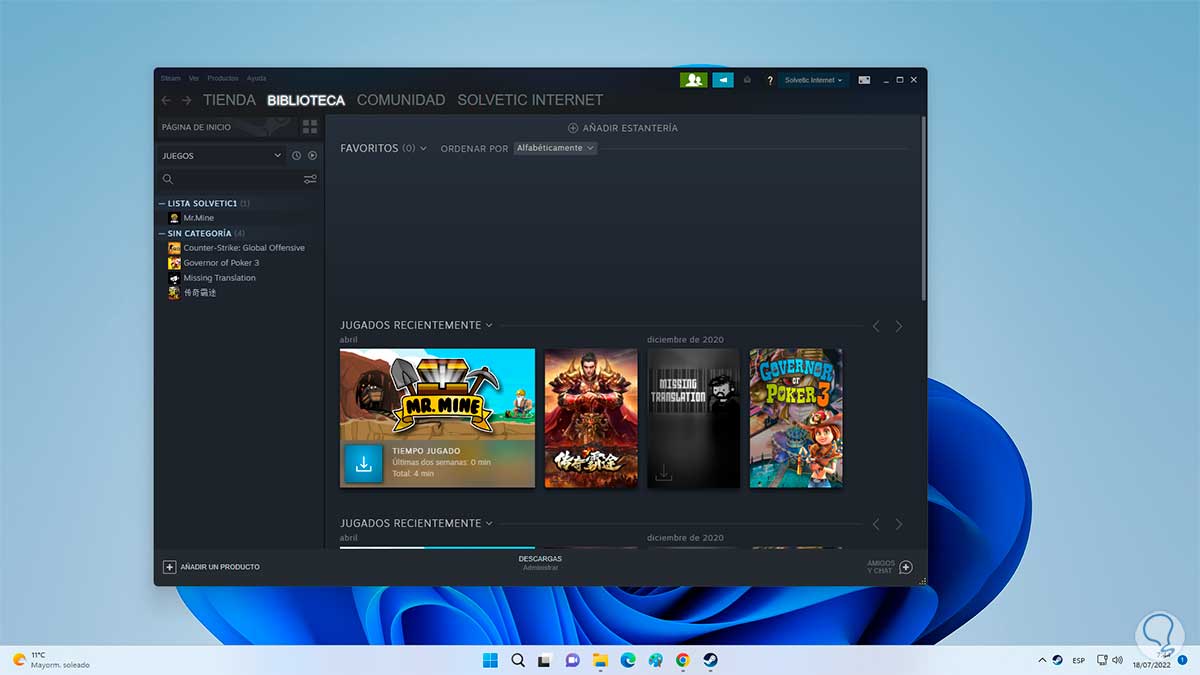The width and height of the screenshot is (1200, 675).
Task: Open the BIBLIOTECA tab
Action: click(x=306, y=100)
